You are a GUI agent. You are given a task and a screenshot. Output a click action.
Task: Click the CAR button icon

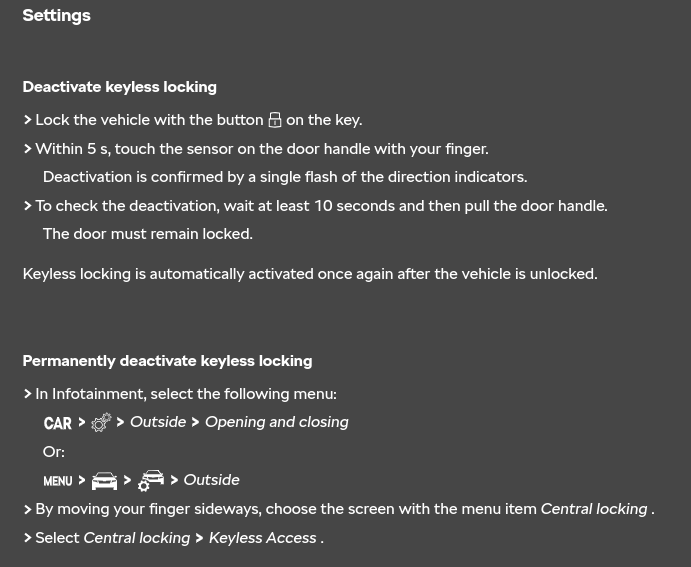[57, 423]
